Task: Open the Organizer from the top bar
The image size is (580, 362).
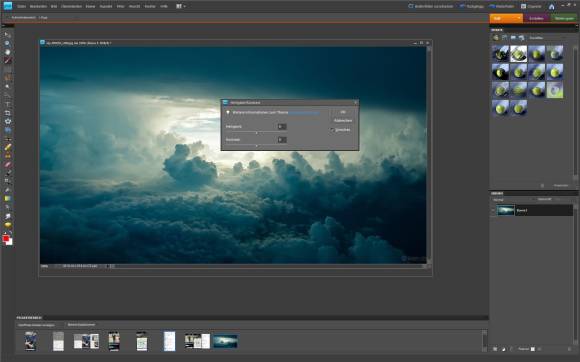Action: pyautogui.click(x=531, y=6)
